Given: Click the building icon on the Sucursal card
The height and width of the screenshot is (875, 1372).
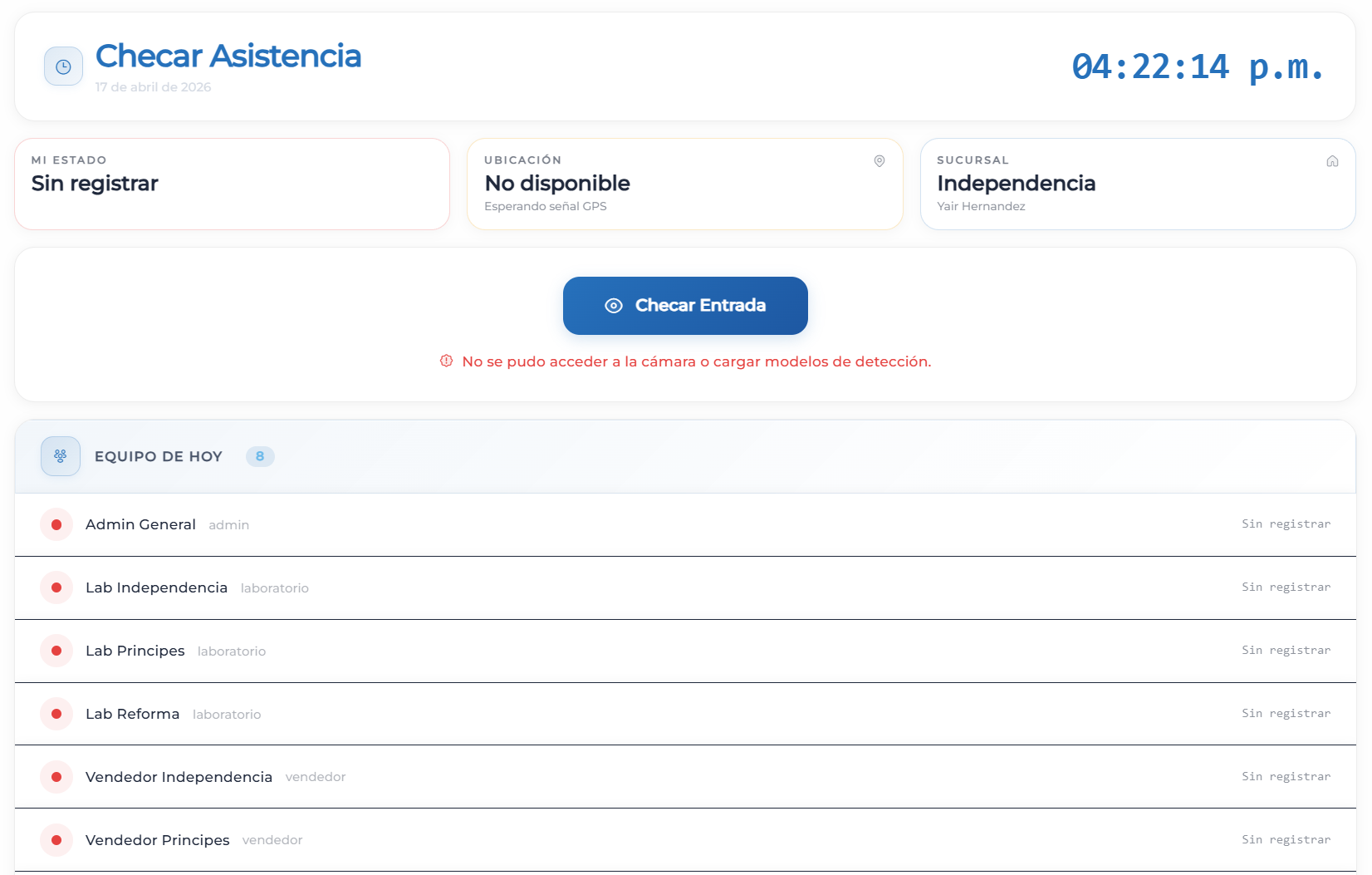Looking at the screenshot, I should coord(1331,160).
